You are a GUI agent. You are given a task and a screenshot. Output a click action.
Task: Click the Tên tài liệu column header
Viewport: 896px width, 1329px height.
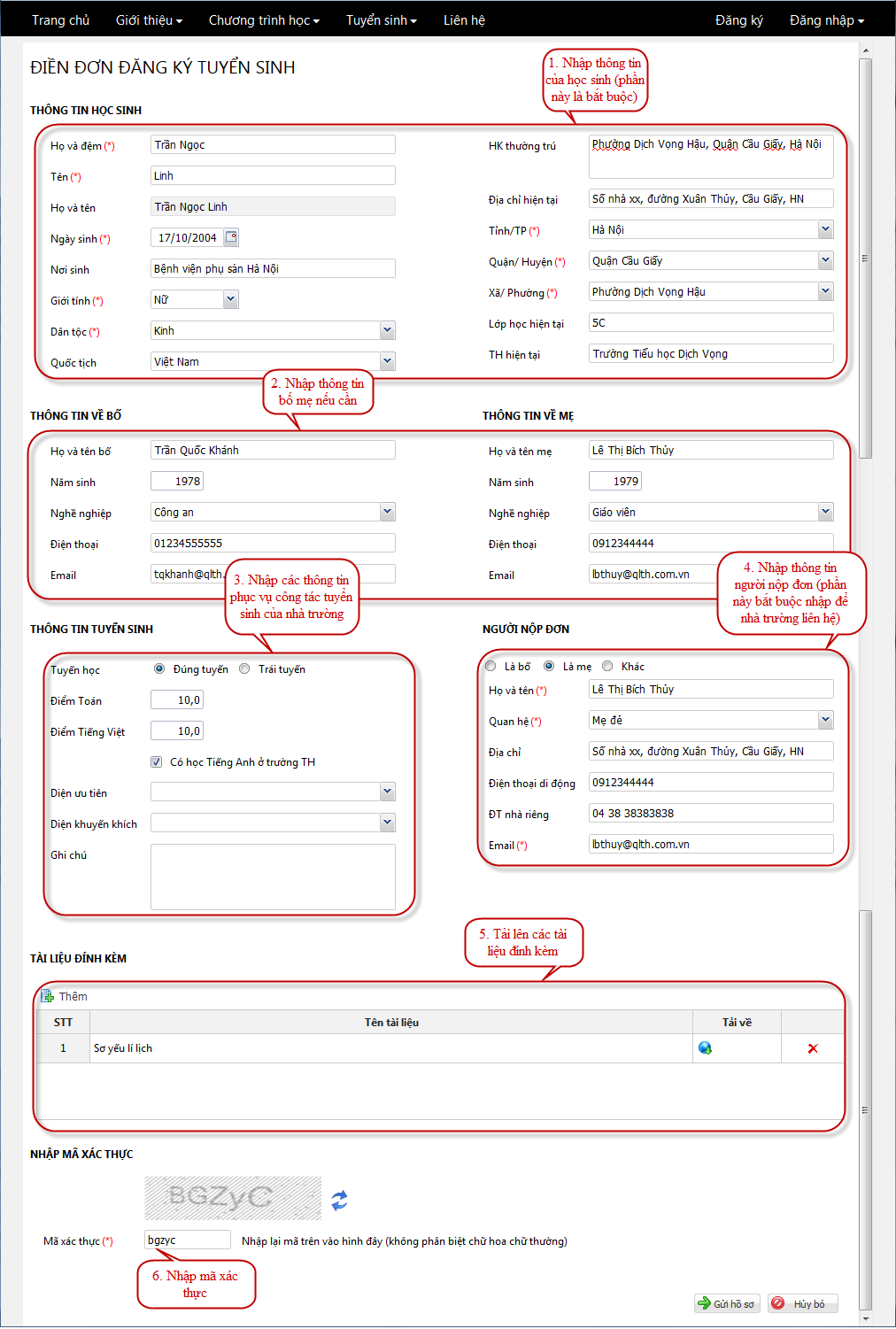pos(391,1022)
